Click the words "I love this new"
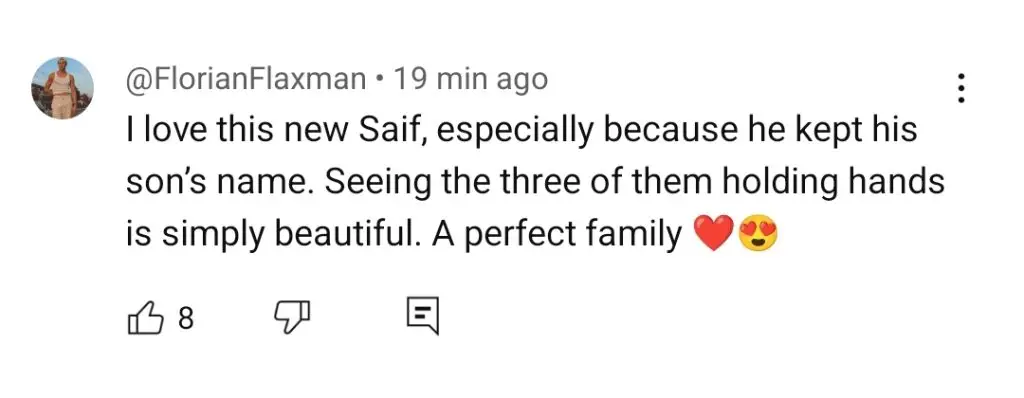The width and height of the screenshot is (1024, 398). [x=235, y=131]
